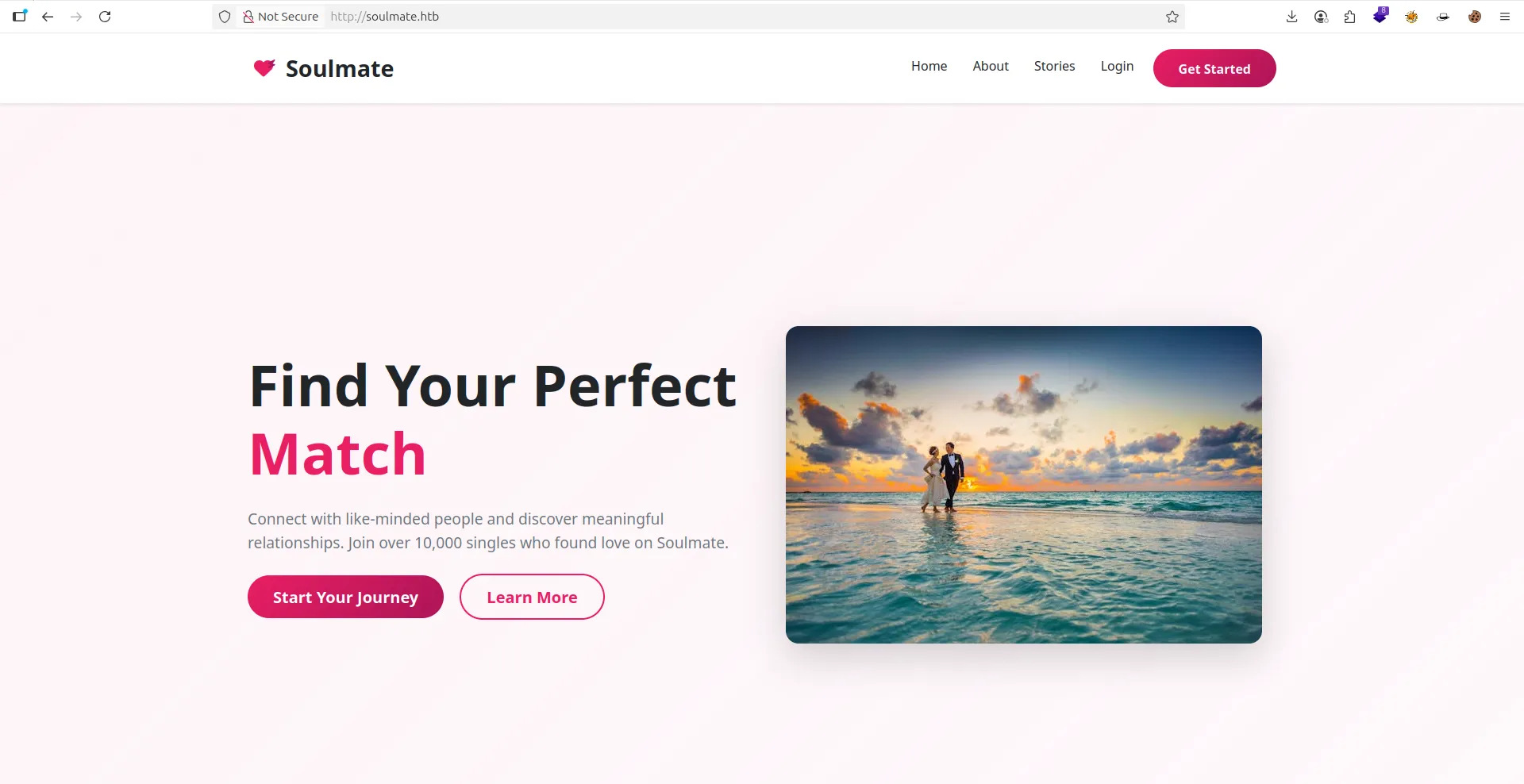
Task: Click the Start Your Journey button
Action: click(345, 597)
